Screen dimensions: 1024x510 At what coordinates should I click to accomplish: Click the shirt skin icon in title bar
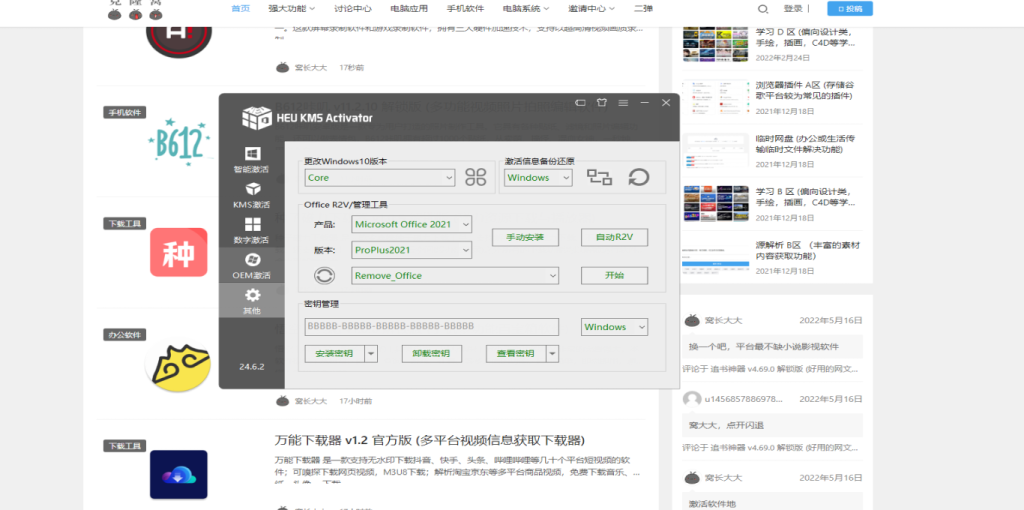coord(601,103)
